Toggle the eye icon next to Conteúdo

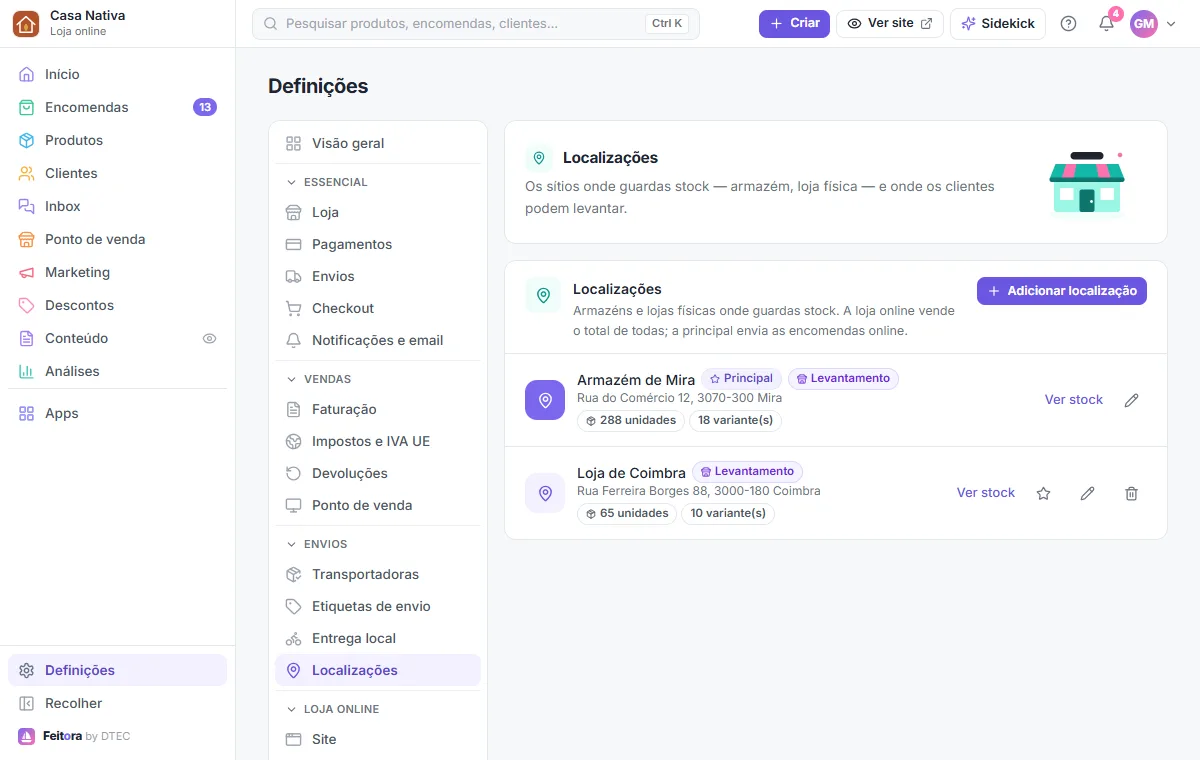[209, 338]
